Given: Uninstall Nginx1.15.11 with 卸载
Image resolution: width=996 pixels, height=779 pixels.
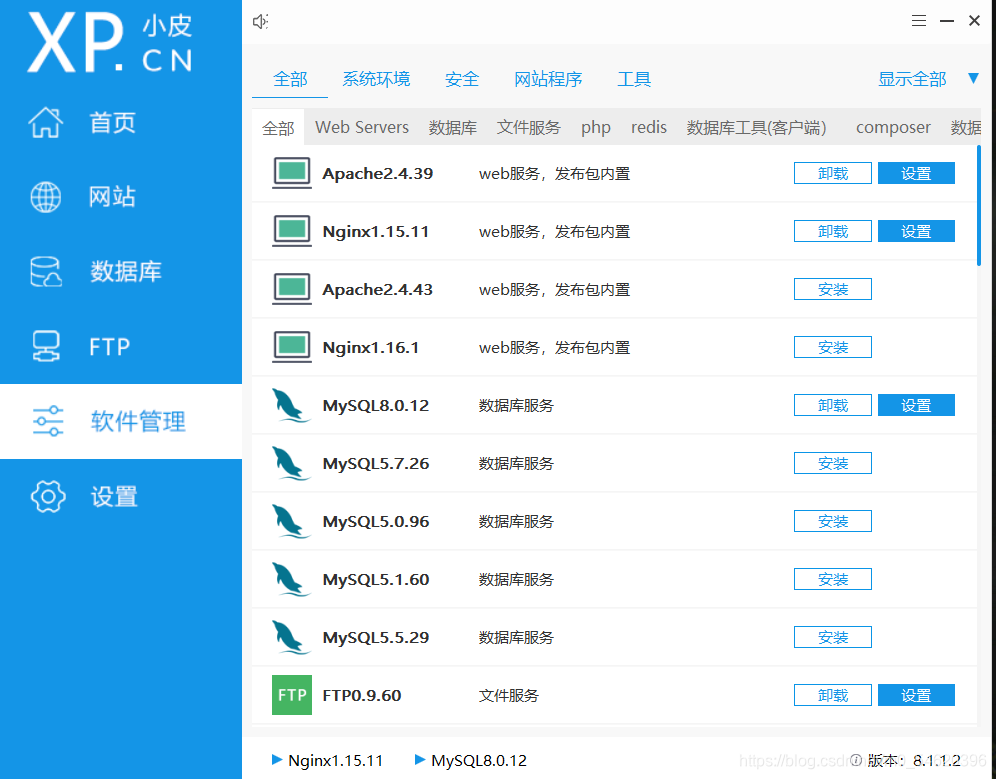Looking at the screenshot, I should tap(833, 231).
